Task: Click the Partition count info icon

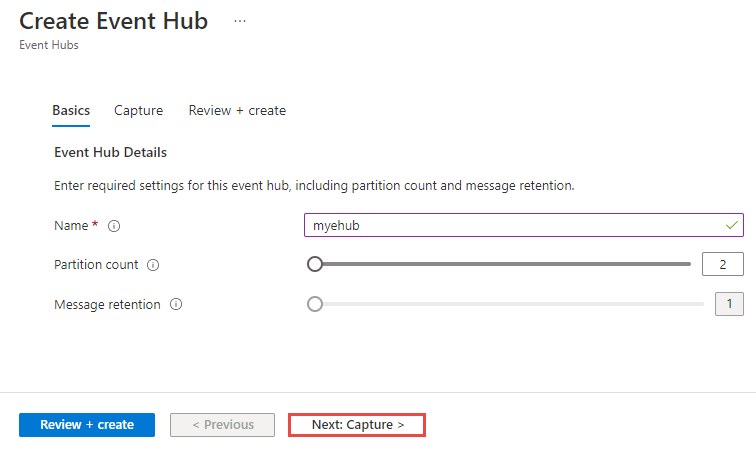Action: pyautogui.click(x=153, y=265)
